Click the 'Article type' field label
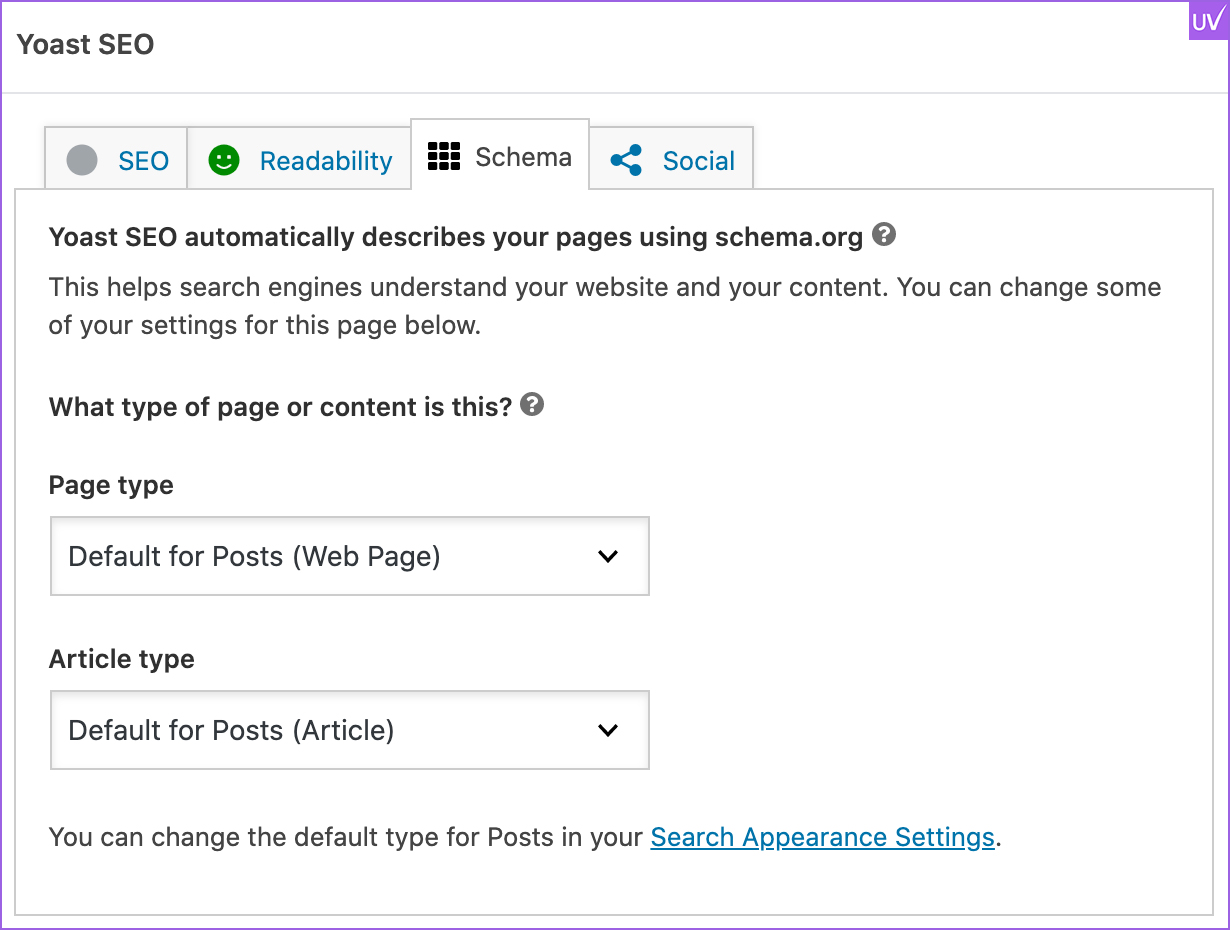1230x930 pixels. tap(122, 660)
